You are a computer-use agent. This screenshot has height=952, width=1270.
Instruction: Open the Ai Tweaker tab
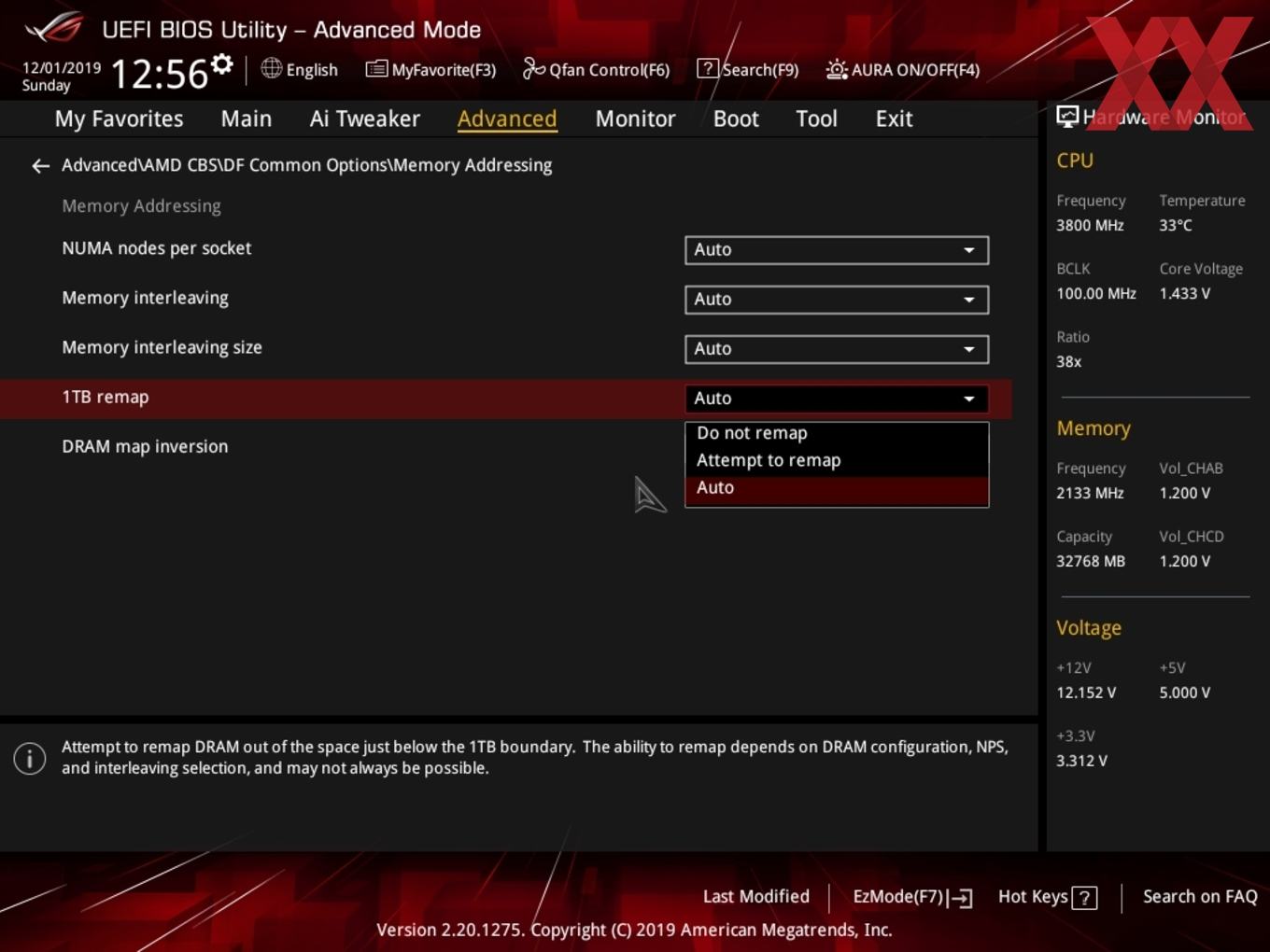(x=365, y=119)
